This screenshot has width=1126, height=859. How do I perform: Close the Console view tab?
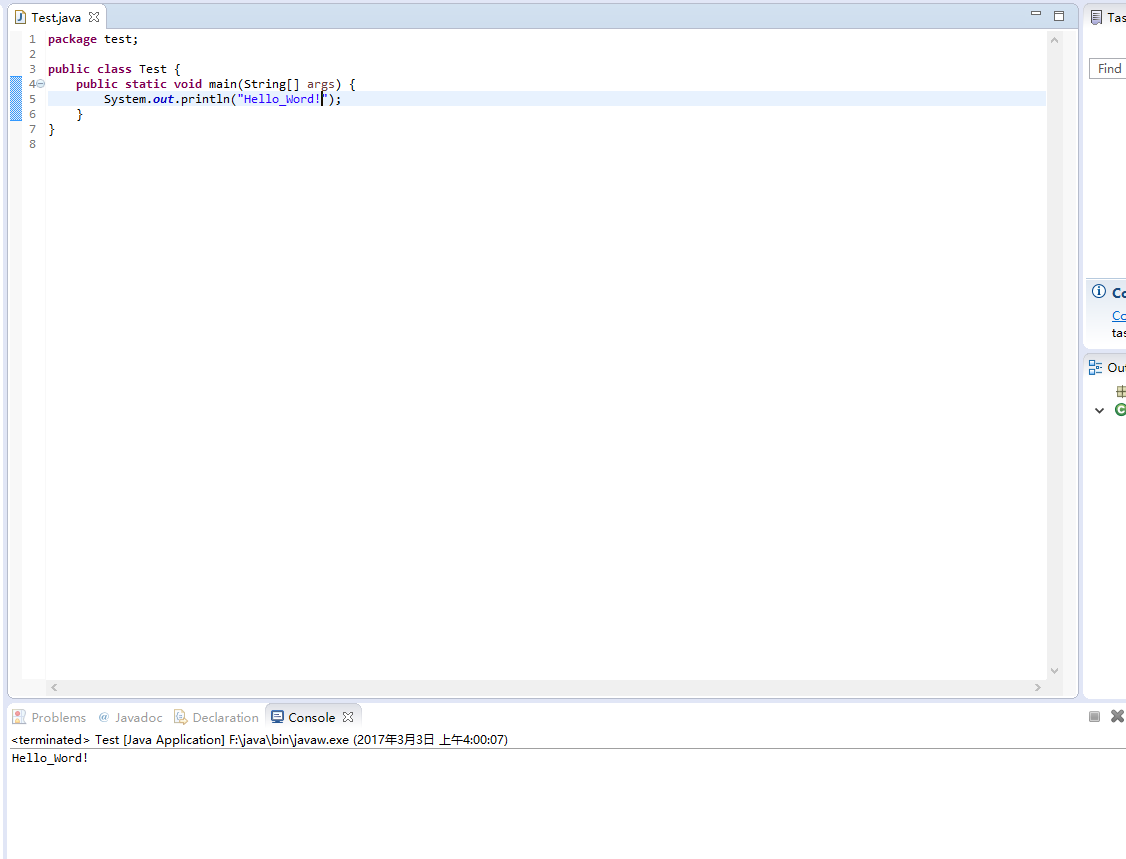tap(348, 717)
